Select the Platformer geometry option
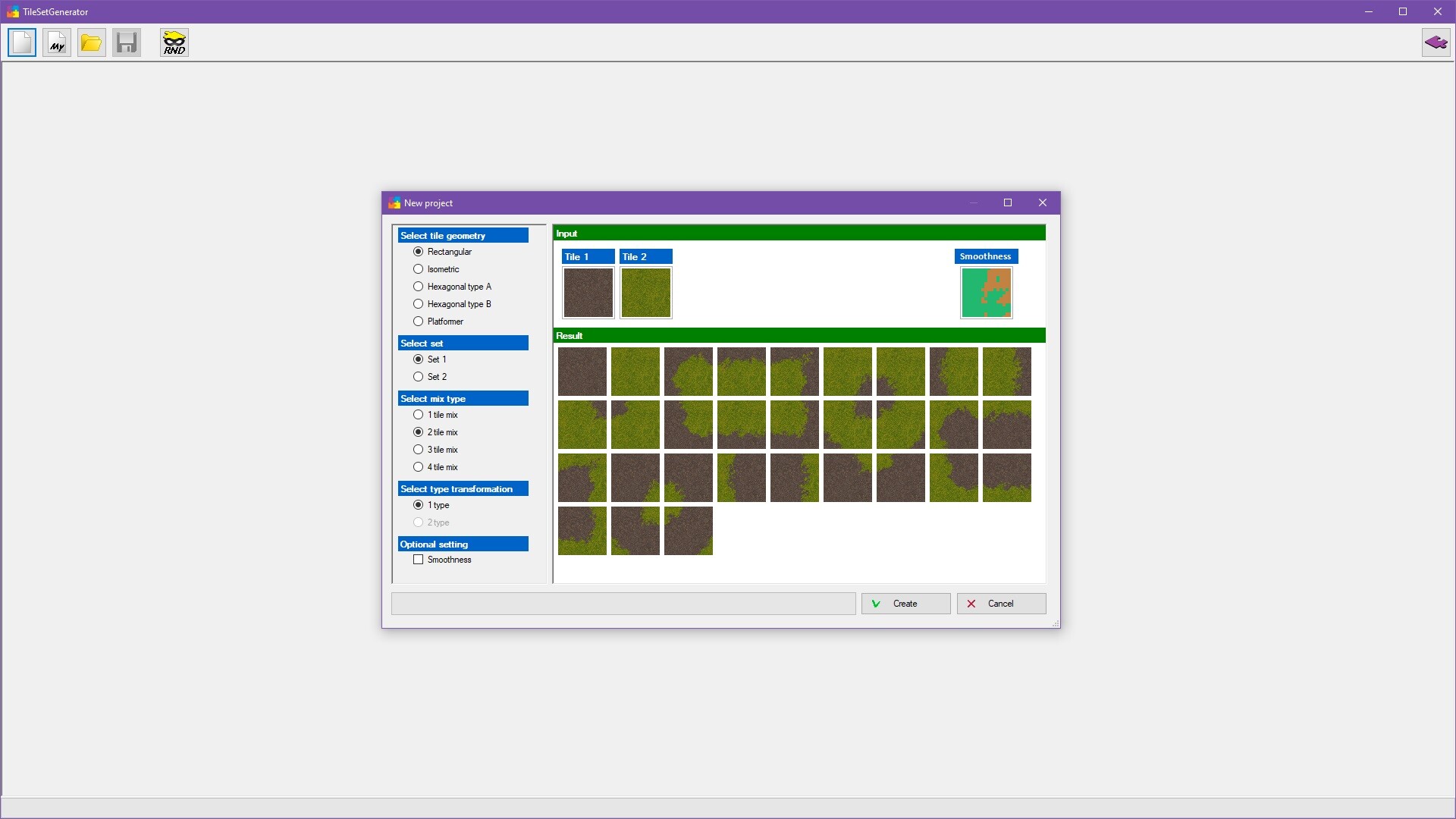The width and height of the screenshot is (1456, 819). pos(419,322)
